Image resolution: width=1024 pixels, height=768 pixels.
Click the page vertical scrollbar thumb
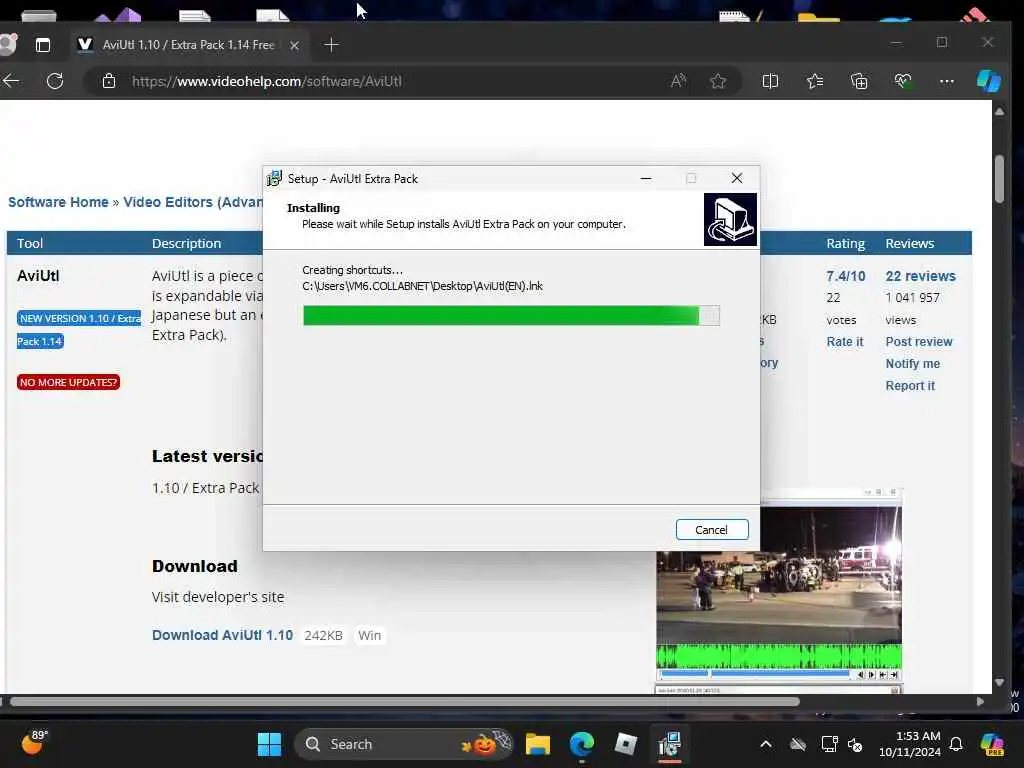[x=999, y=179]
